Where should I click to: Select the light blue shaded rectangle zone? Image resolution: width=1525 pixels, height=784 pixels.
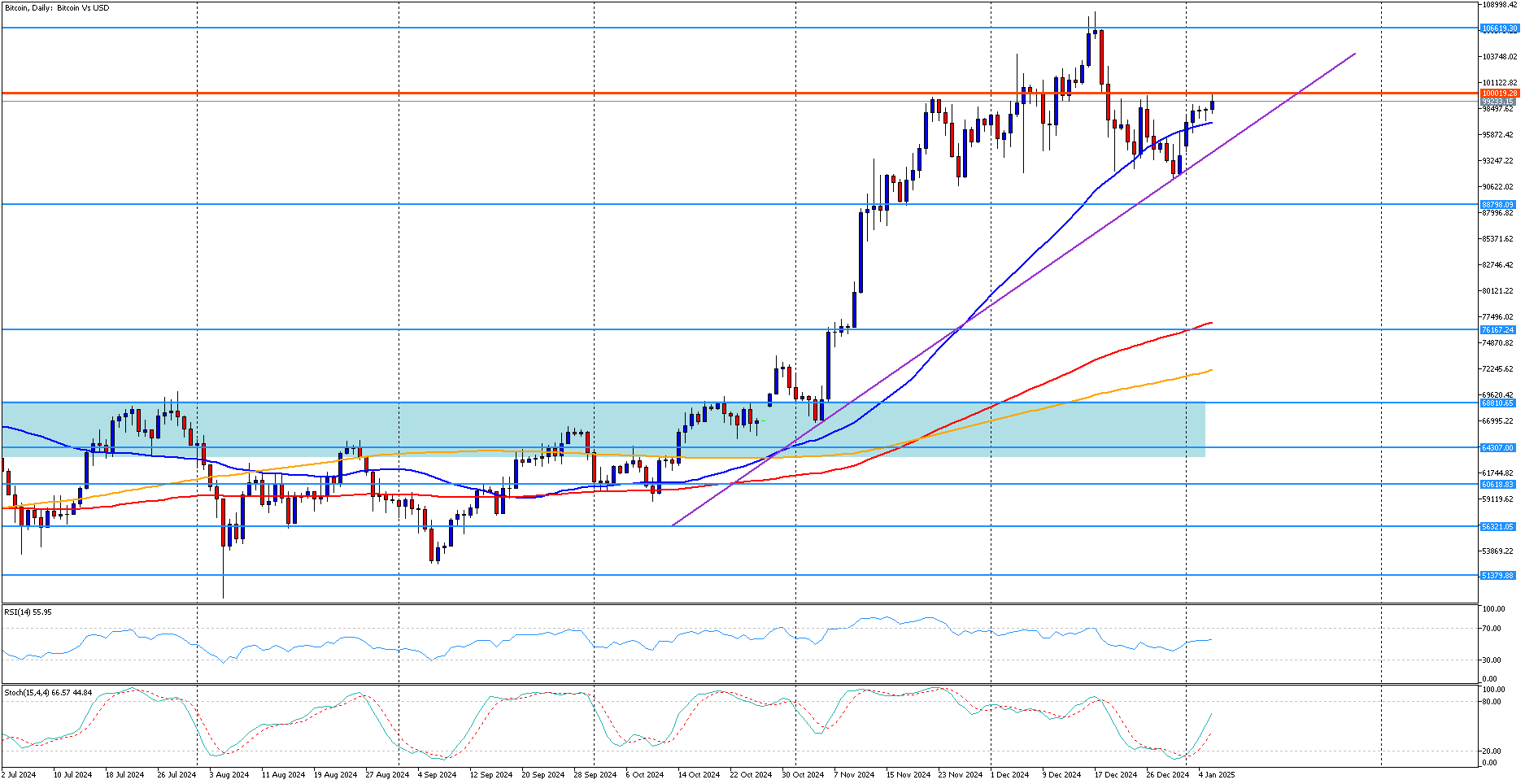[603, 429]
